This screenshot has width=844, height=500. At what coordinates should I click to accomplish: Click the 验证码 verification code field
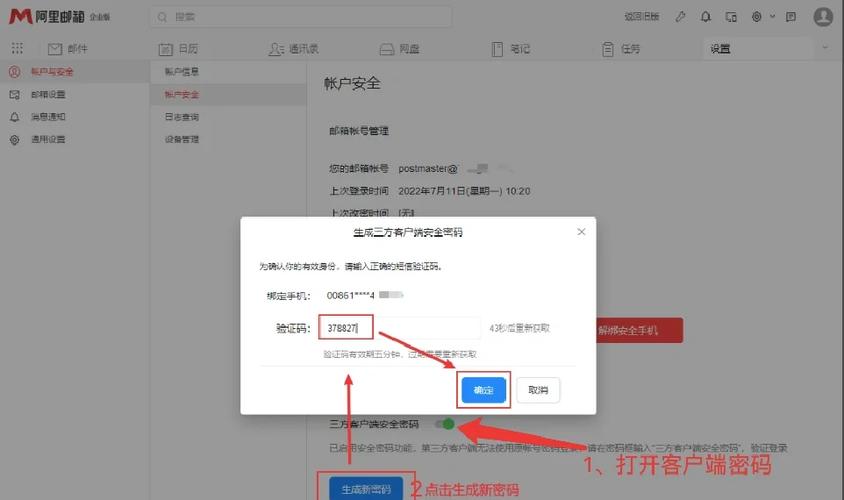[400, 328]
